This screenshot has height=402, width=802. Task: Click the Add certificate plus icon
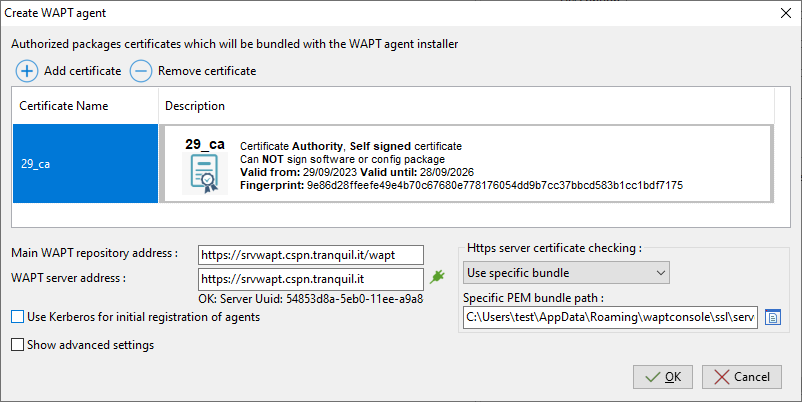(x=27, y=71)
